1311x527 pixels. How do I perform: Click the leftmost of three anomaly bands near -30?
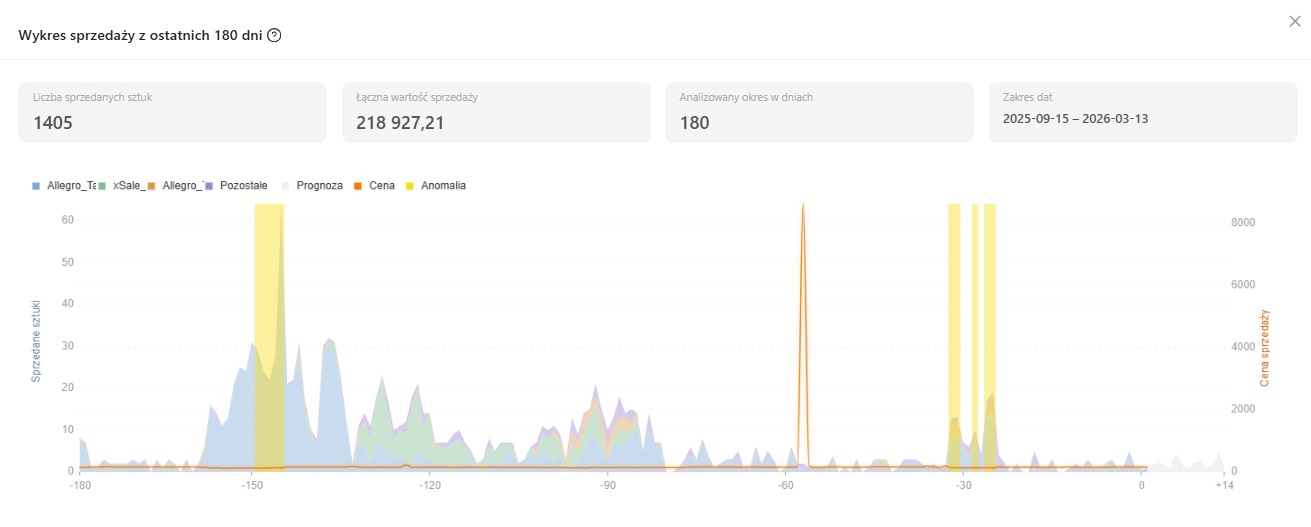[954, 300]
